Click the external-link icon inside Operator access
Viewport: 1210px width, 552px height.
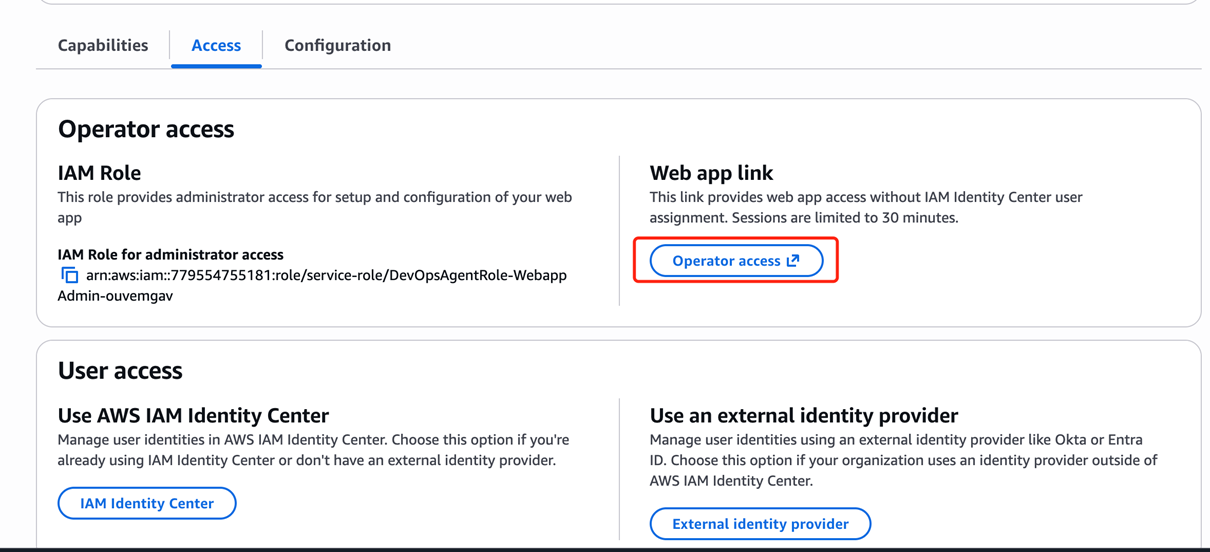point(793,261)
